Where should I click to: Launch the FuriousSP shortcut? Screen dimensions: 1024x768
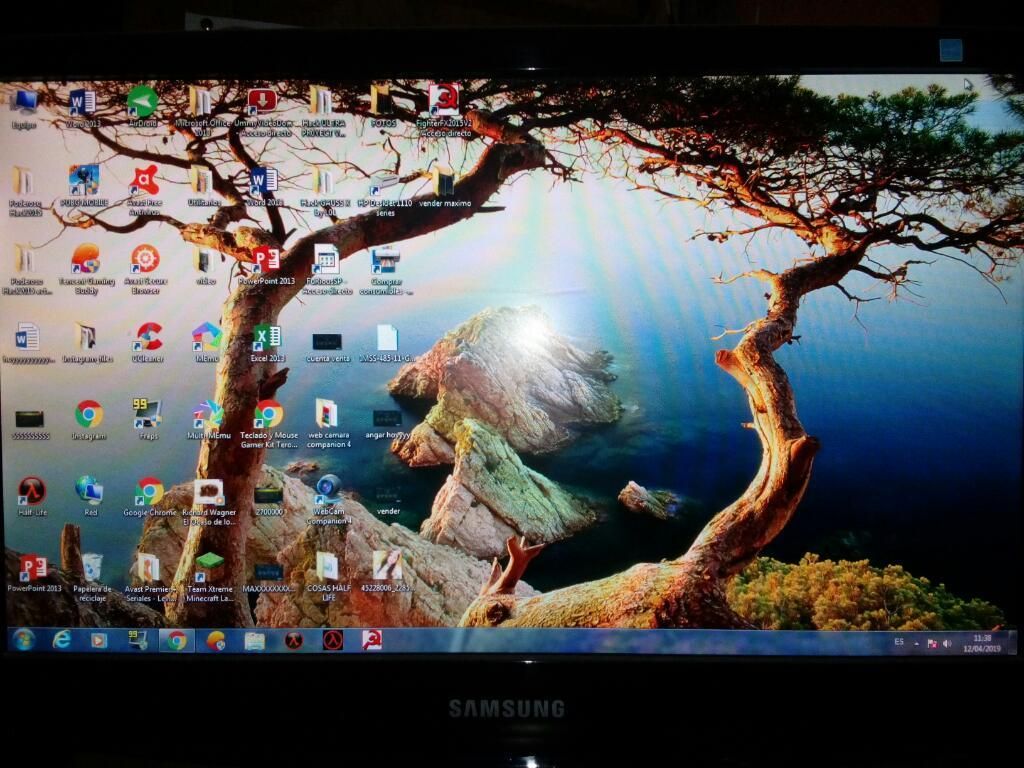[327, 268]
